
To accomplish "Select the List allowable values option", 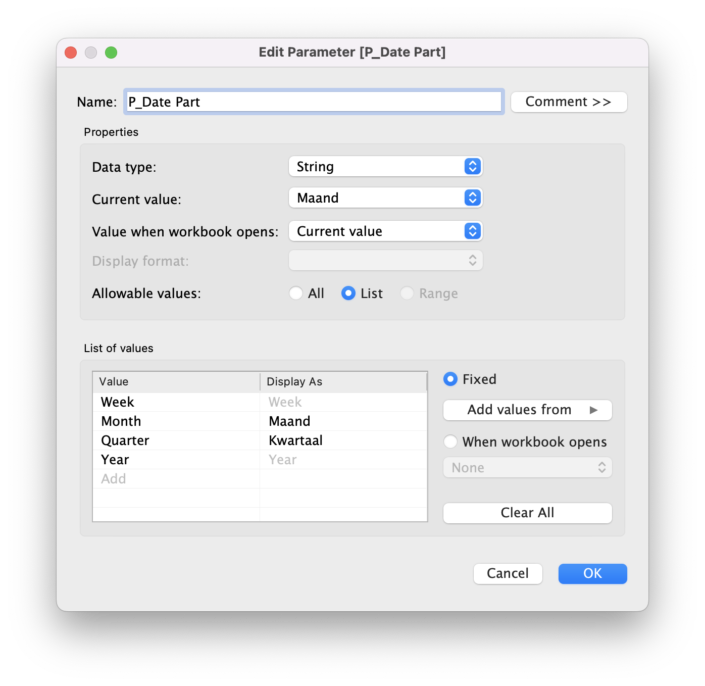I will point(349,294).
